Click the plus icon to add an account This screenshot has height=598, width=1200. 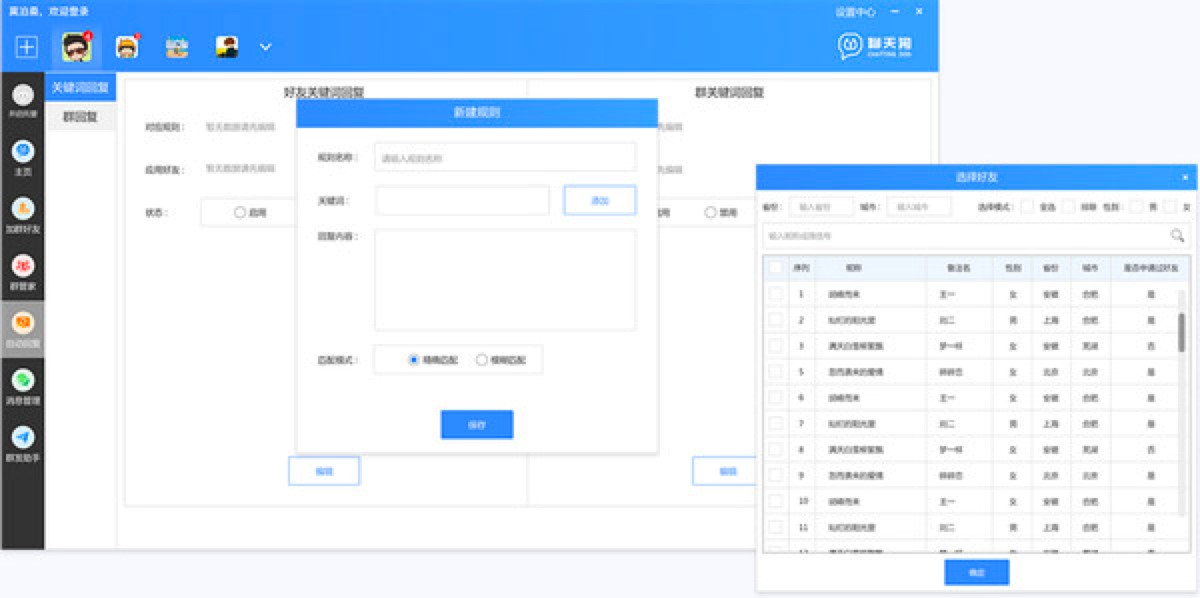27,47
